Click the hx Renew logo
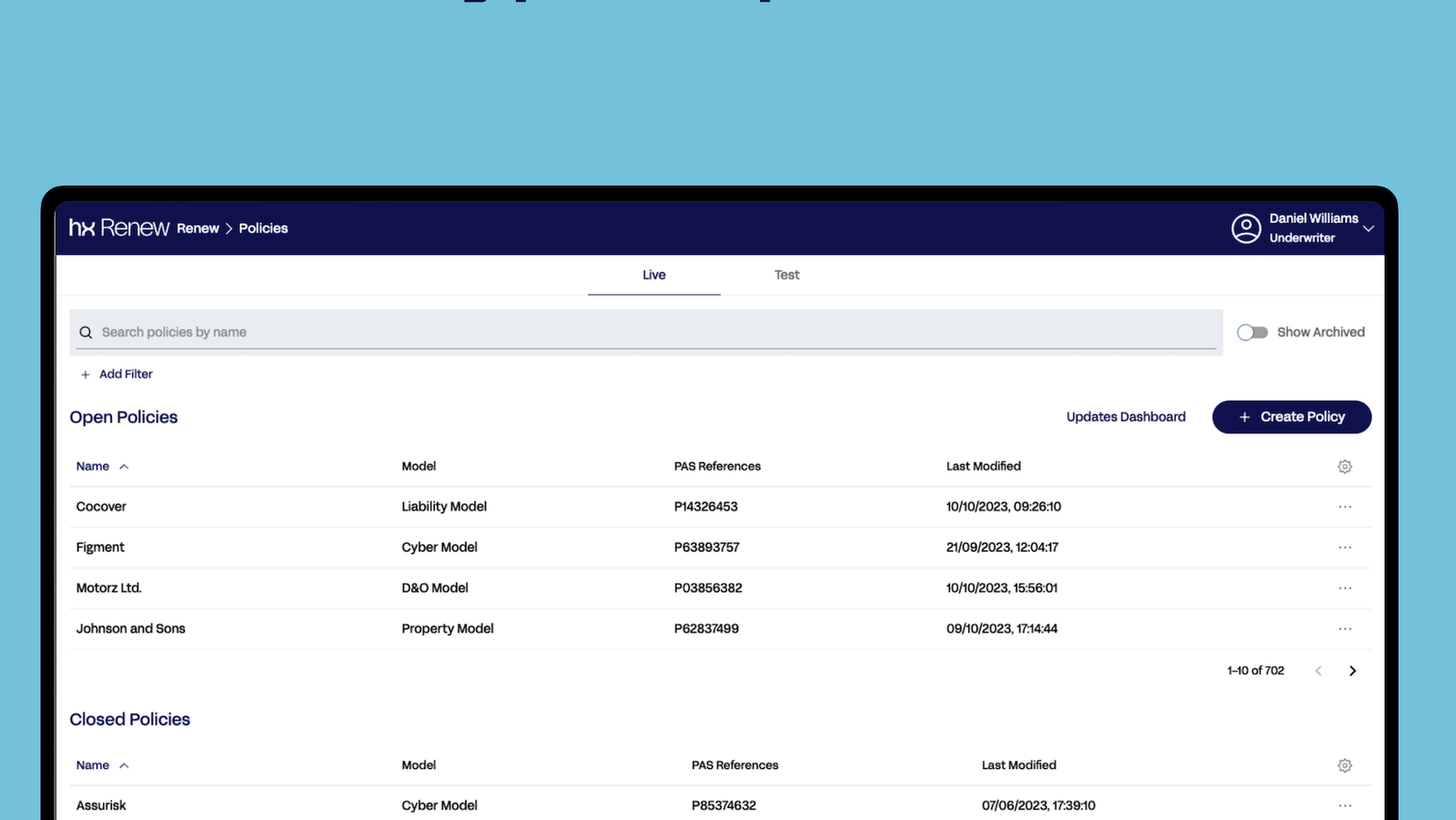The height and width of the screenshot is (820, 1456). click(x=119, y=228)
